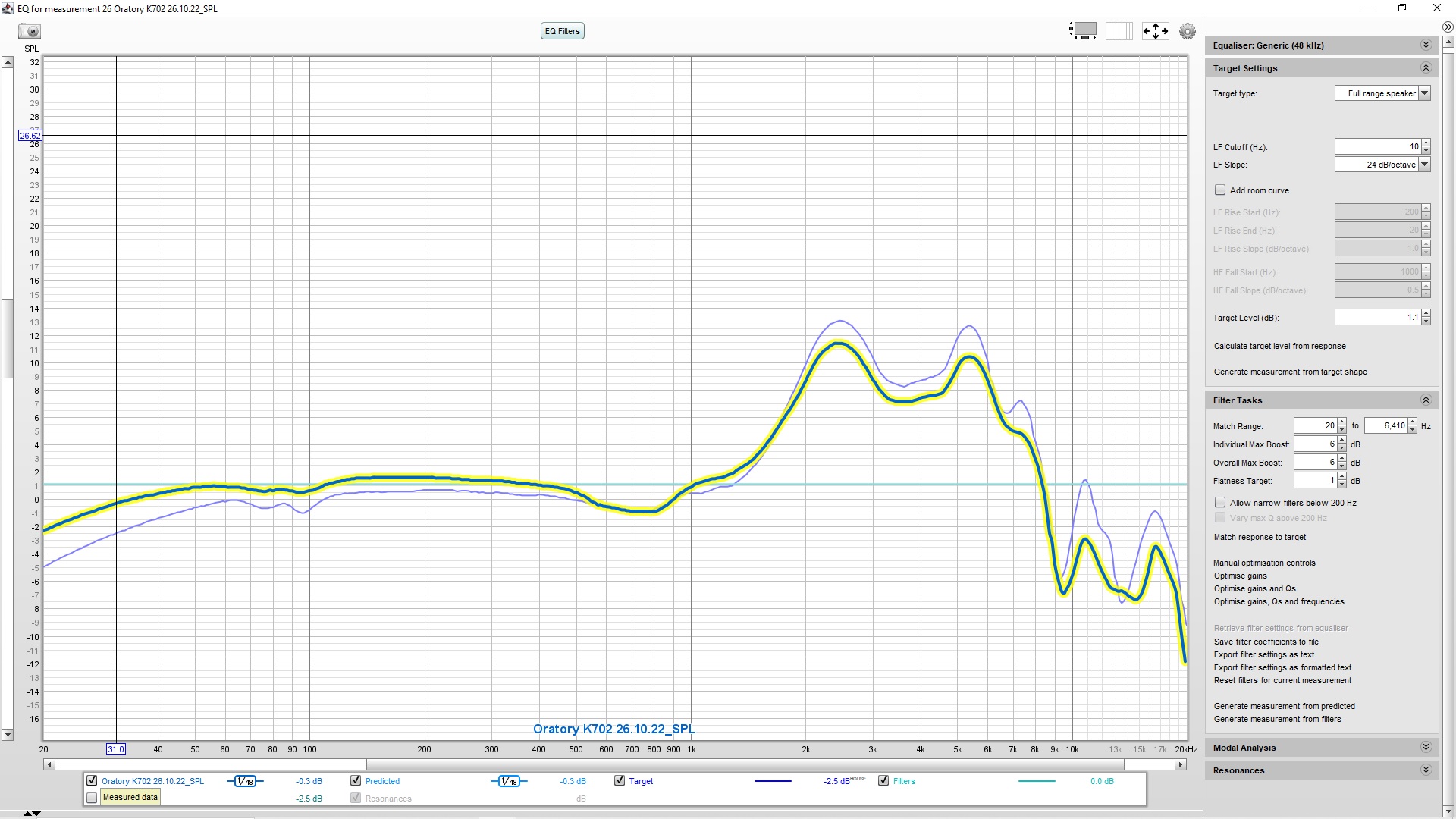Enable Add room curve checkbox
The height and width of the screenshot is (819, 1456).
(x=1220, y=190)
